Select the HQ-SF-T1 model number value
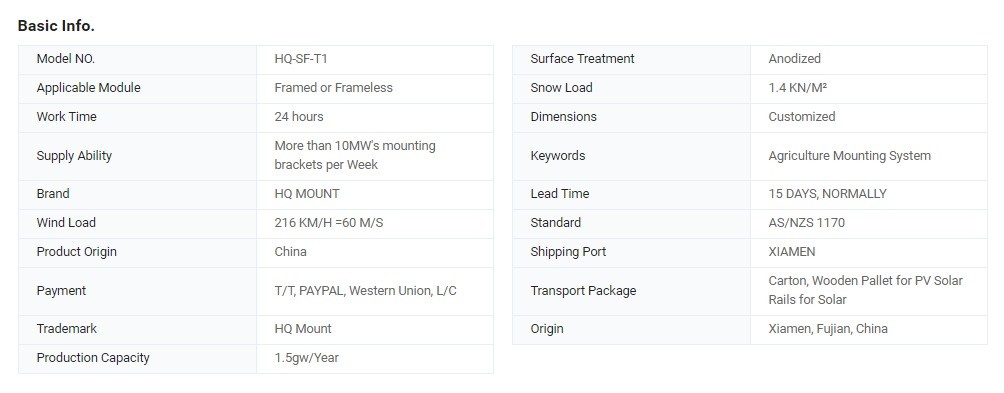The width and height of the screenshot is (1004, 393). [301, 59]
